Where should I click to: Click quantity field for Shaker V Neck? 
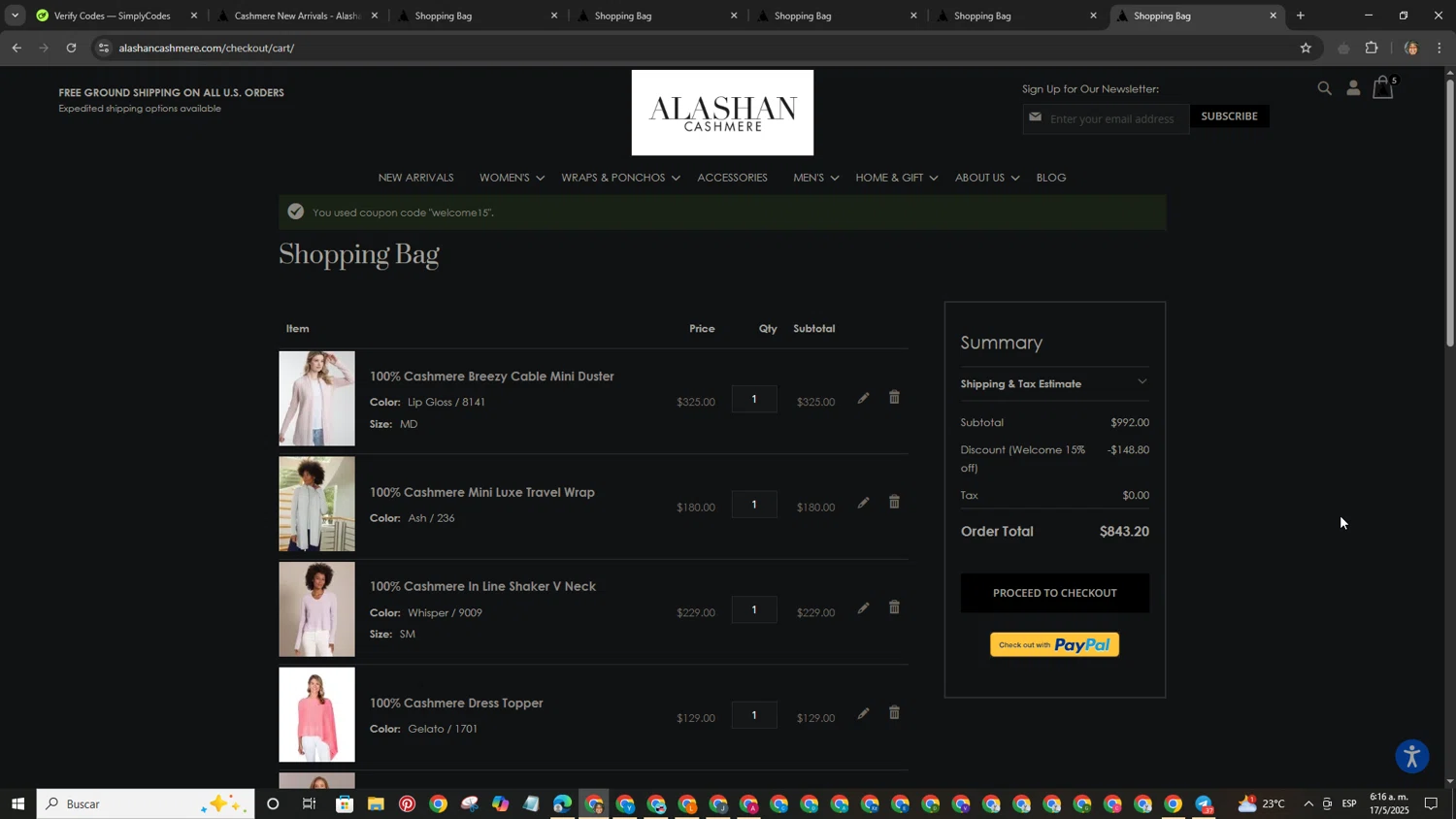pyautogui.click(x=754, y=609)
